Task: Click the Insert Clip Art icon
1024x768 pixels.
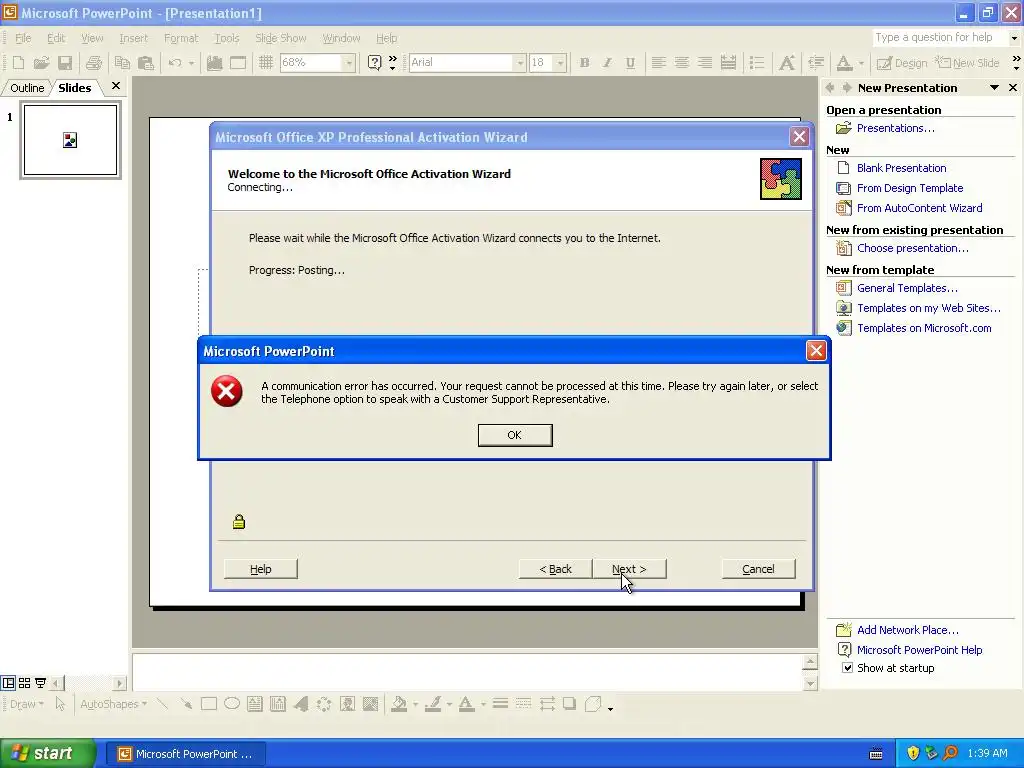Action: pyautogui.click(x=347, y=704)
